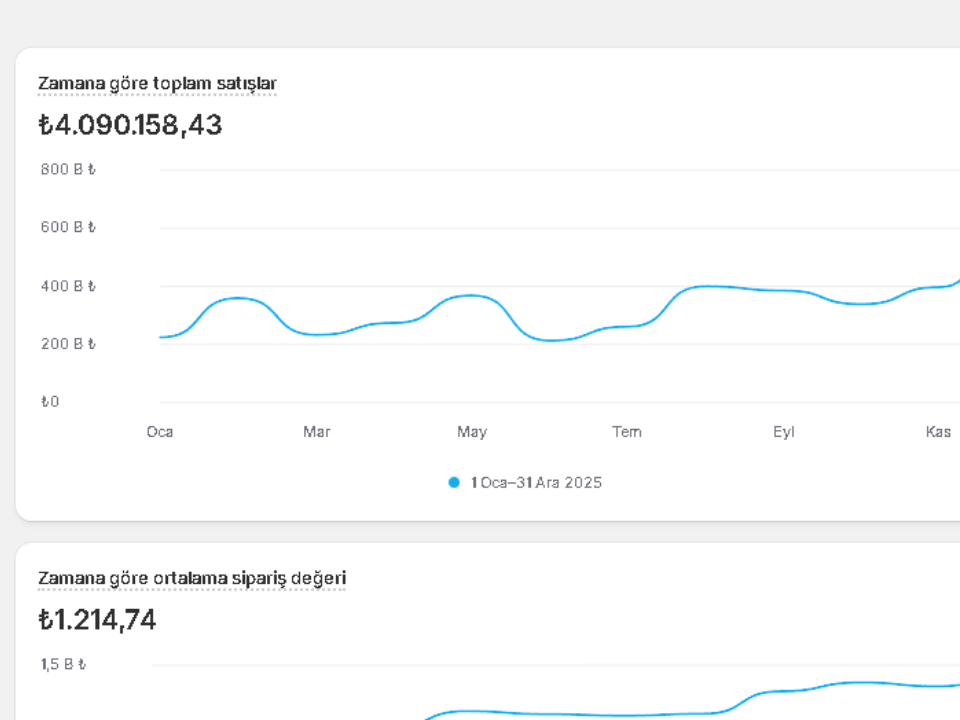Click the '200 B ₺' y-axis label
The width and height of the screenshot is (960, 720).
tap(68, 343)
